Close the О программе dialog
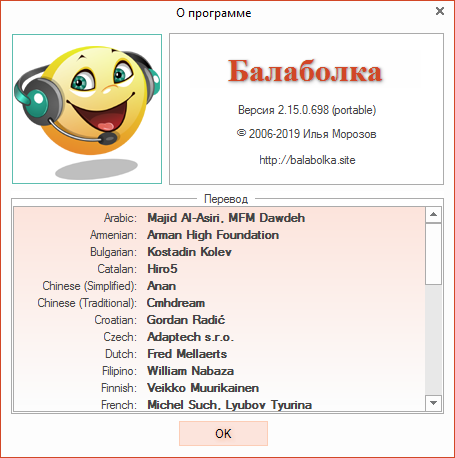455x458 pixels. coord(440,11)
